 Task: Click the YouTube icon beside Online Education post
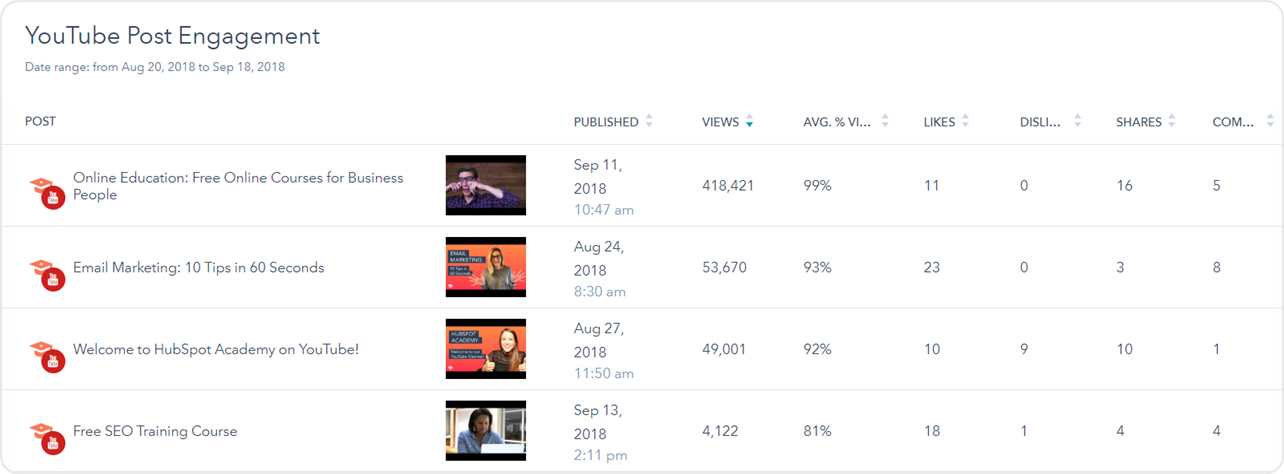[x=48, y=191]
